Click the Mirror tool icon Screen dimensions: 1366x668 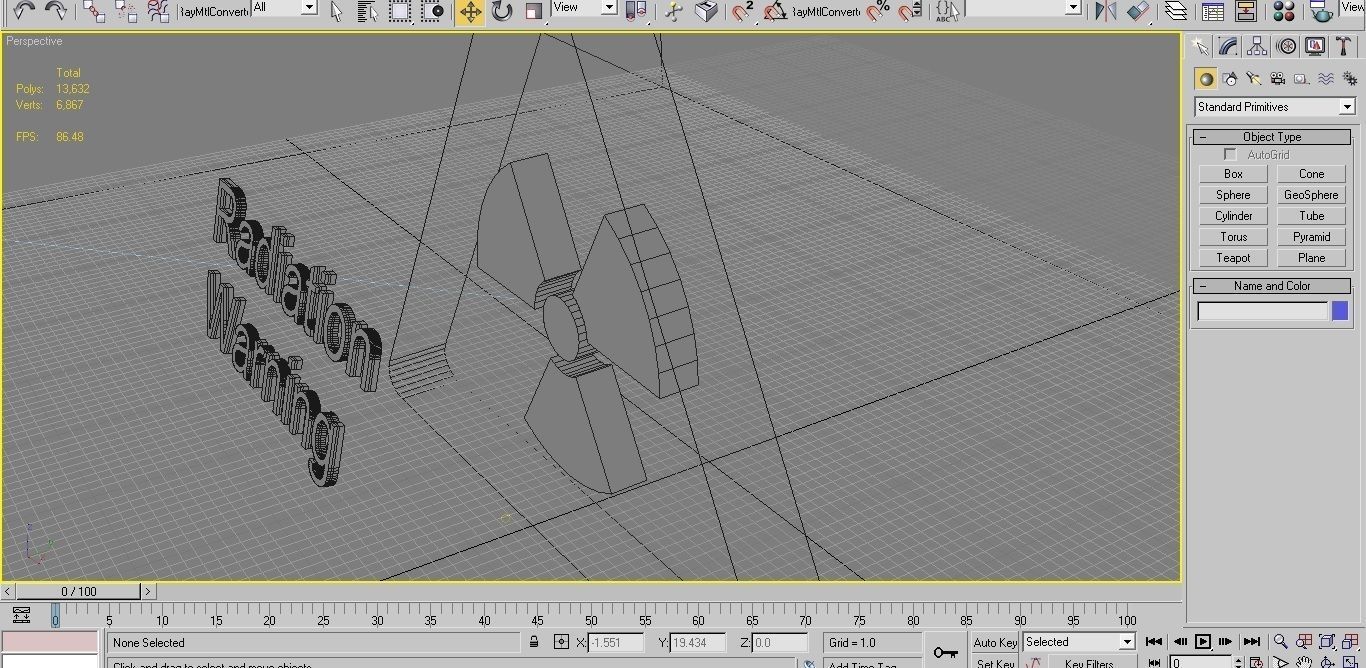click(x=1105, y=11)
